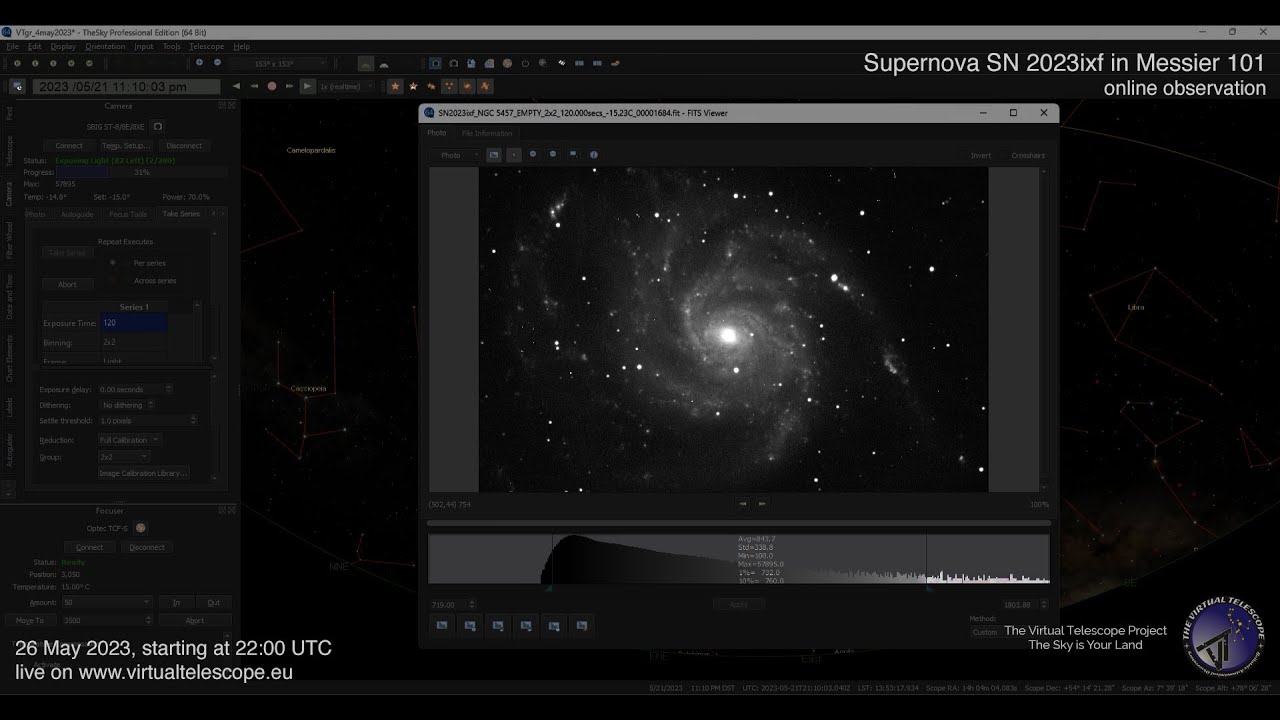
Task: Click the play forward time flow button
Action: coord(308,86)
